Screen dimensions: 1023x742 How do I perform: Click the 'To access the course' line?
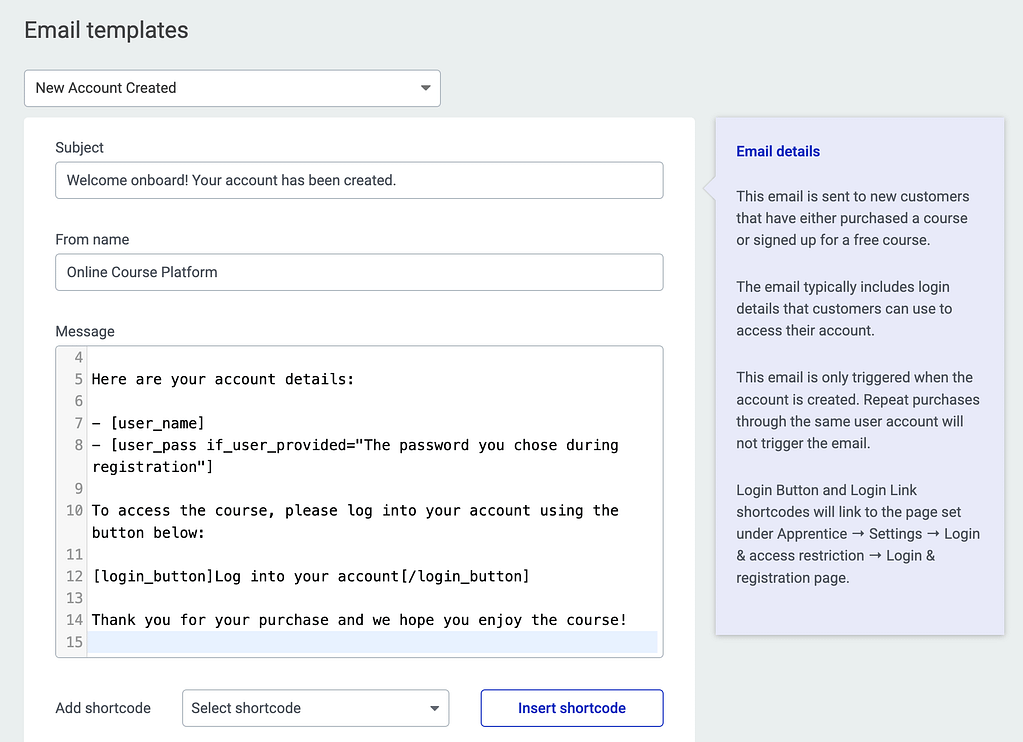pos(355,521)
